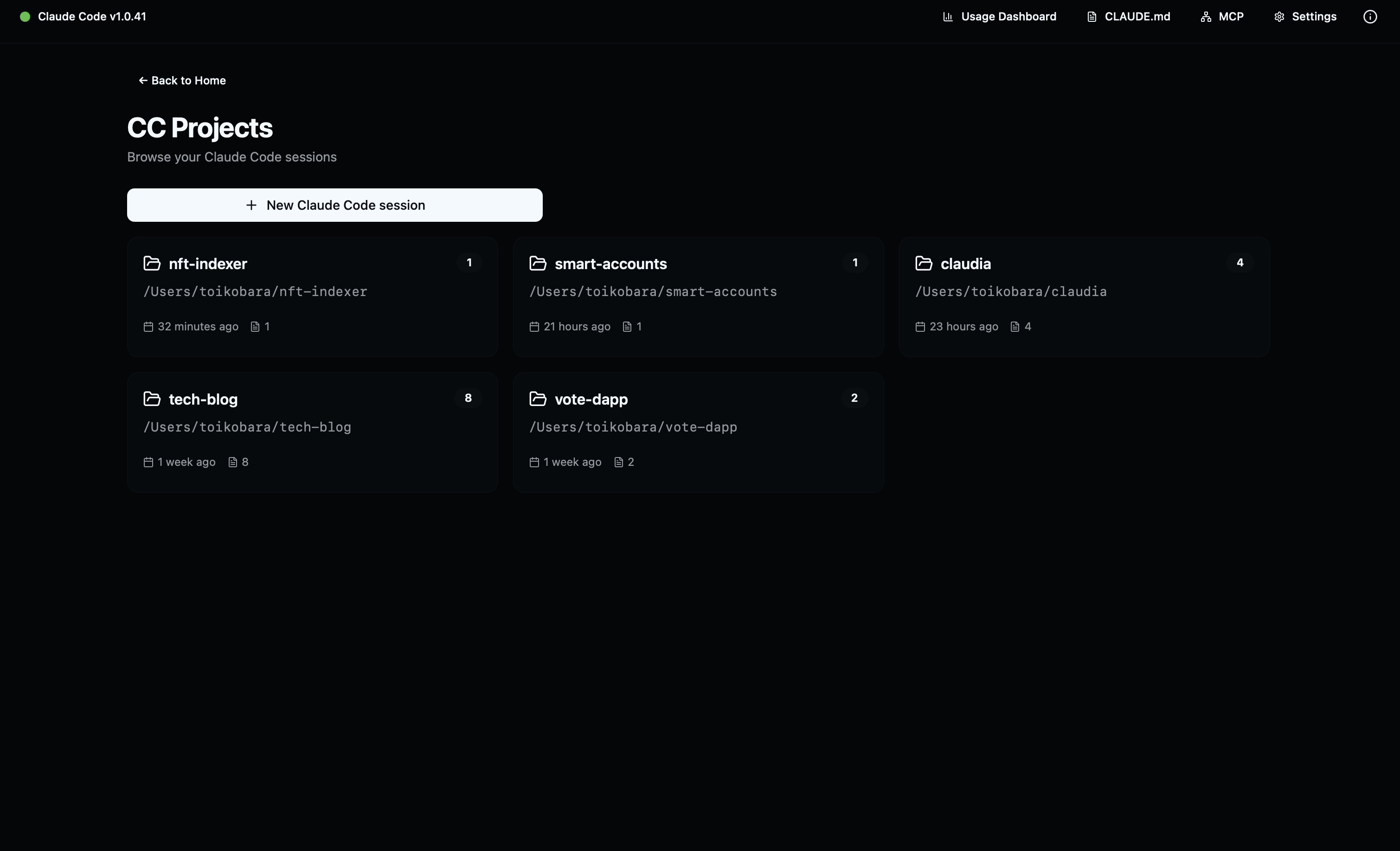Click the green status indicator dot
The height and width of the screenshot is (851, 1400).
coord(25,17)
